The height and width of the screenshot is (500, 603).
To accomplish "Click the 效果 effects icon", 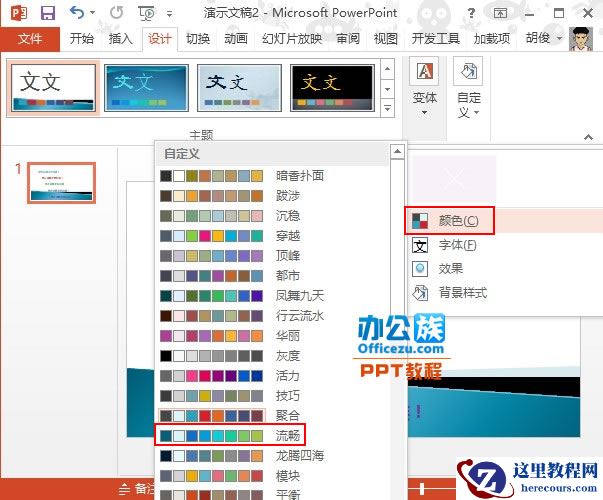I will tap(420, 268).
